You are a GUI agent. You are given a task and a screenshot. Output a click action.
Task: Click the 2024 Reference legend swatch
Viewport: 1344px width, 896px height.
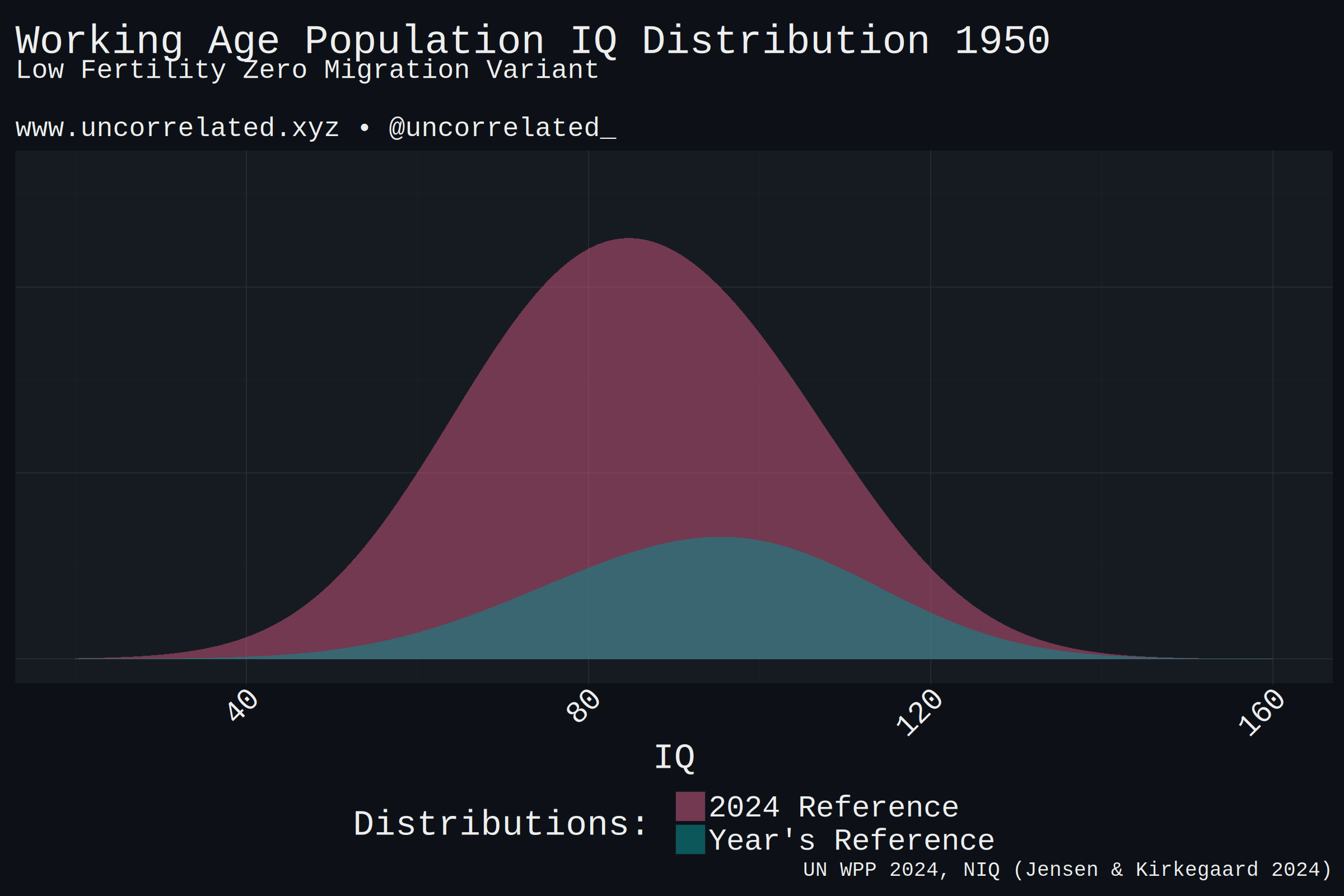click(x=691, y=806)
